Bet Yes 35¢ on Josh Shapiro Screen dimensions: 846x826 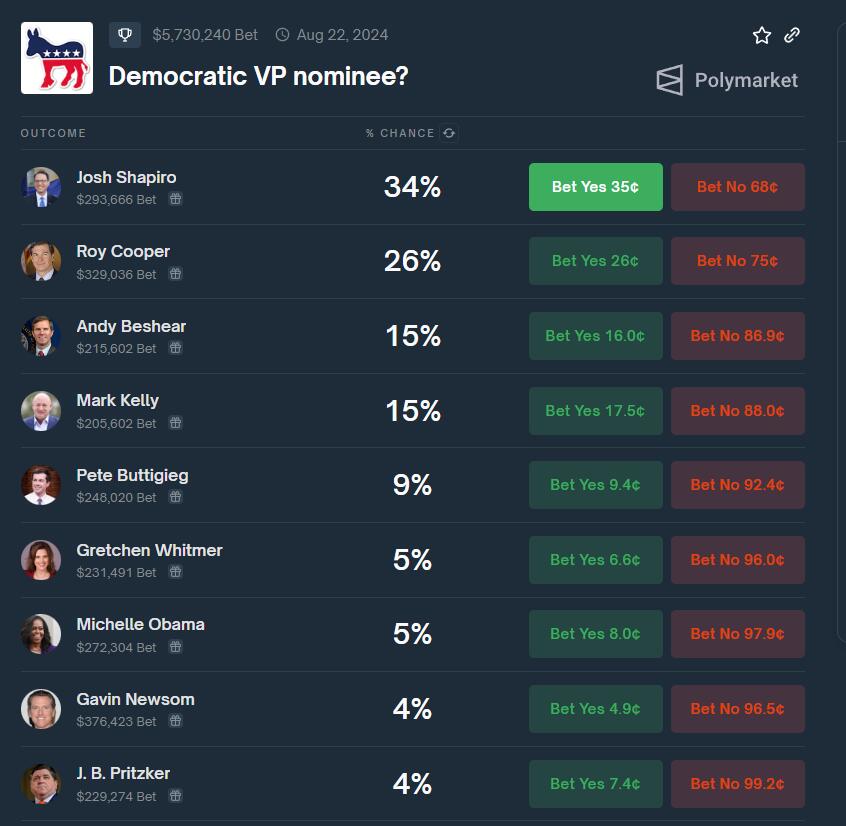click(596, 187)
